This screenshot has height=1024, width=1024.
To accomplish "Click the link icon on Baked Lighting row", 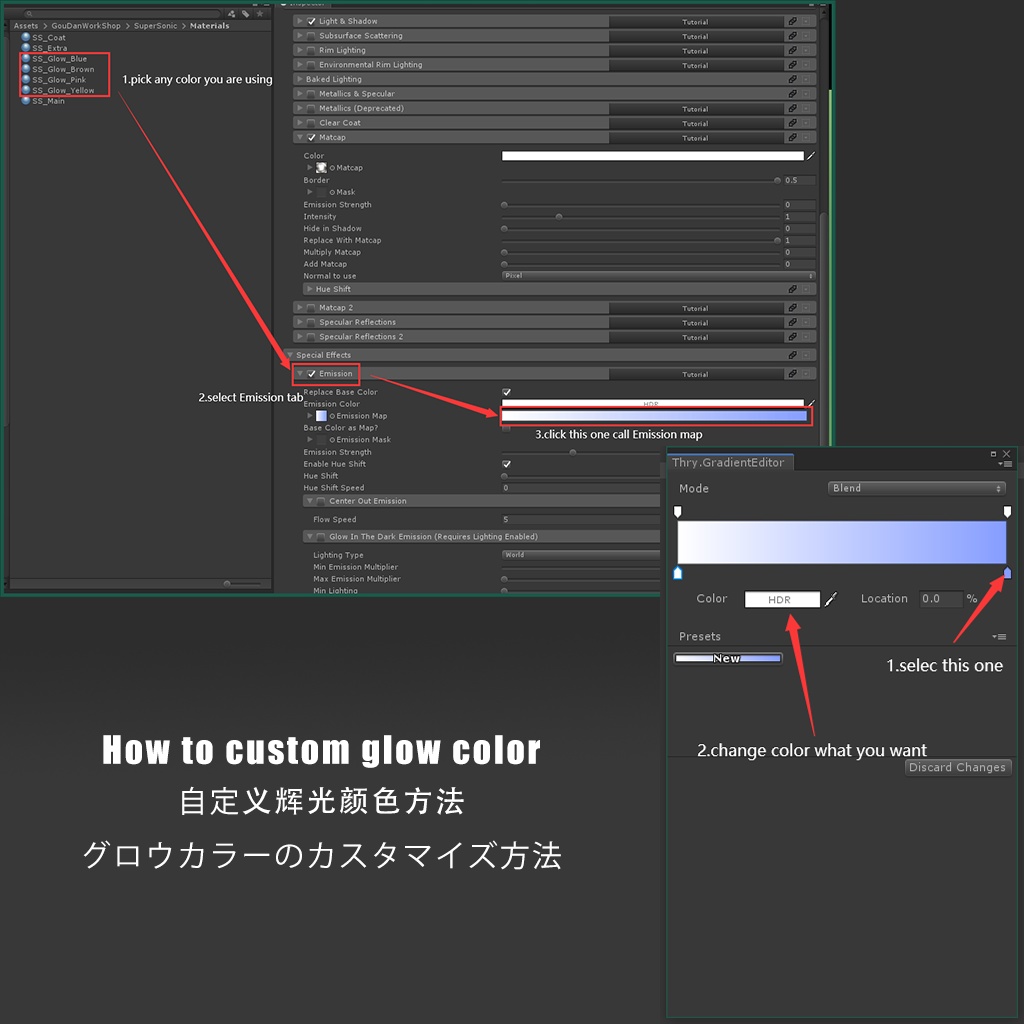I will (x=792, y=79).
